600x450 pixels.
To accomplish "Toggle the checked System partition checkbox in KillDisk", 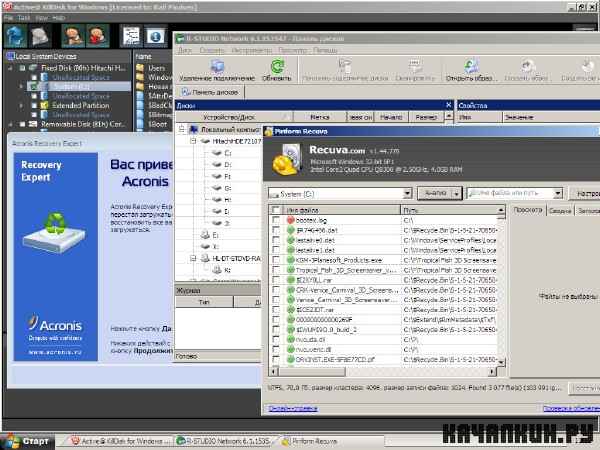I will coord(34,87).
